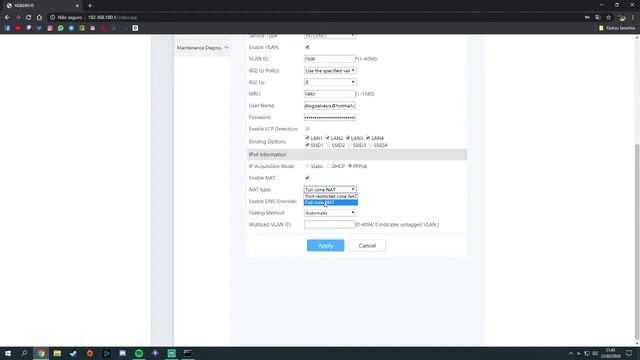Click the Password input field
Viewport: 640px width, 360px height.
329,117
